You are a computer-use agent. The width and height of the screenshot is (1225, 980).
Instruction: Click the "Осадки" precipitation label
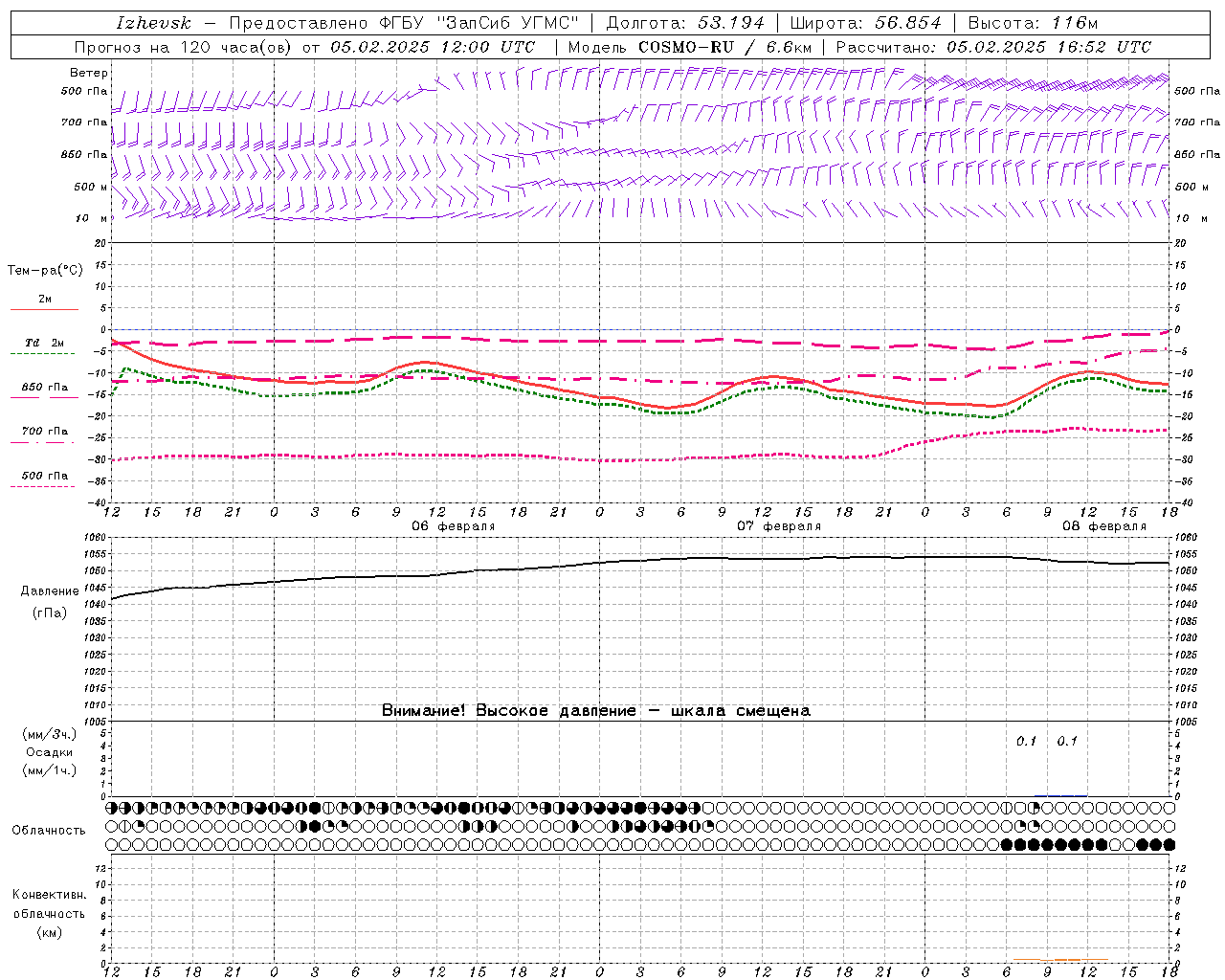click(x=50, y=752)
